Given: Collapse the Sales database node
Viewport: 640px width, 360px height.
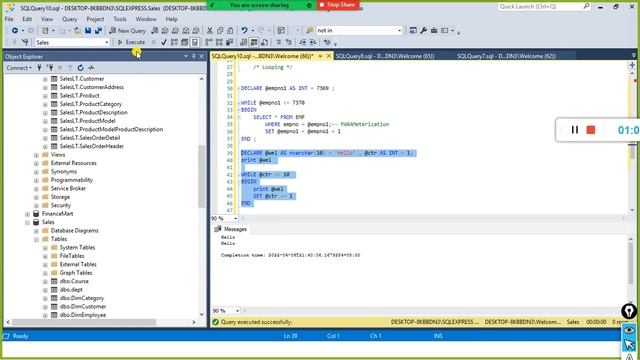Looking at the screenshot, I should coord(27,222).
